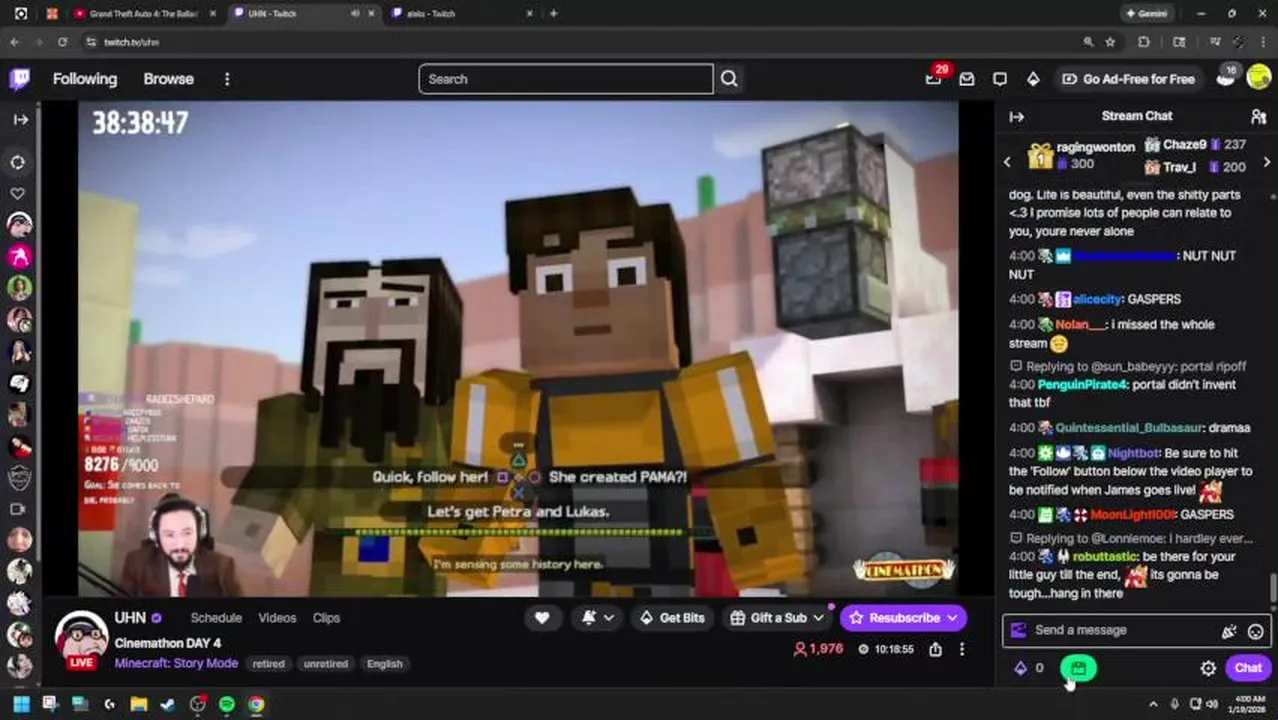Open the UHN Clips tab
Screen dimensions: 1278x720
pyautogui.click(x=326, y=618)
